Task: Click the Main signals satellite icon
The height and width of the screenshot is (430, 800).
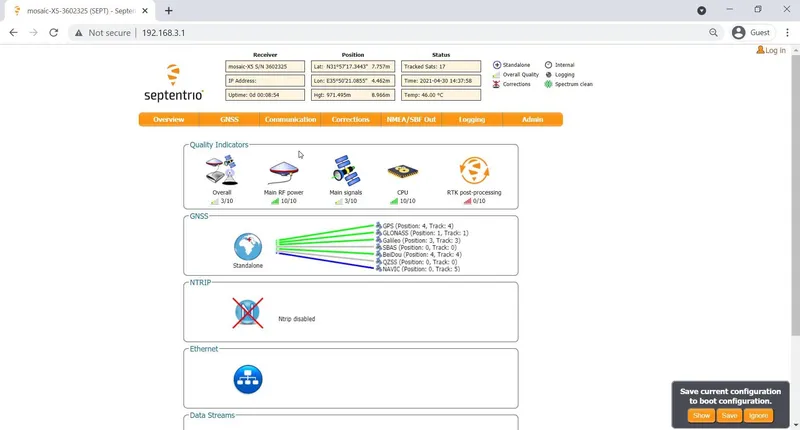Action: pos(346,171)
